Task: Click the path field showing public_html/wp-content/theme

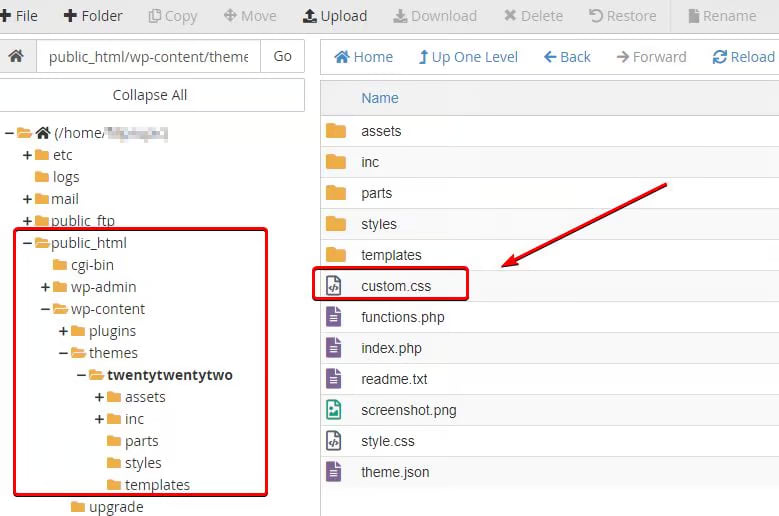Action: pyautogui.click(x=148, y=57)
